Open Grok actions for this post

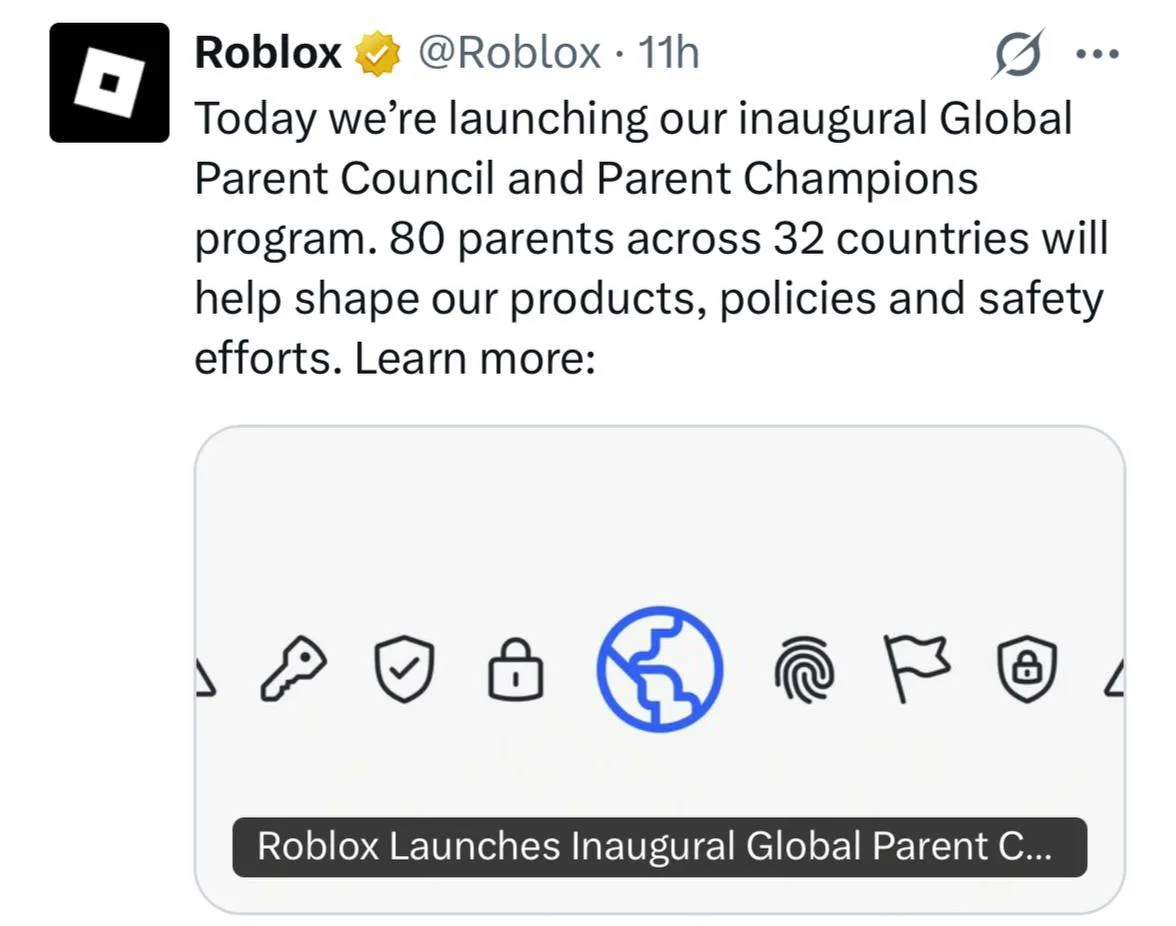(x=1019, y=52)
